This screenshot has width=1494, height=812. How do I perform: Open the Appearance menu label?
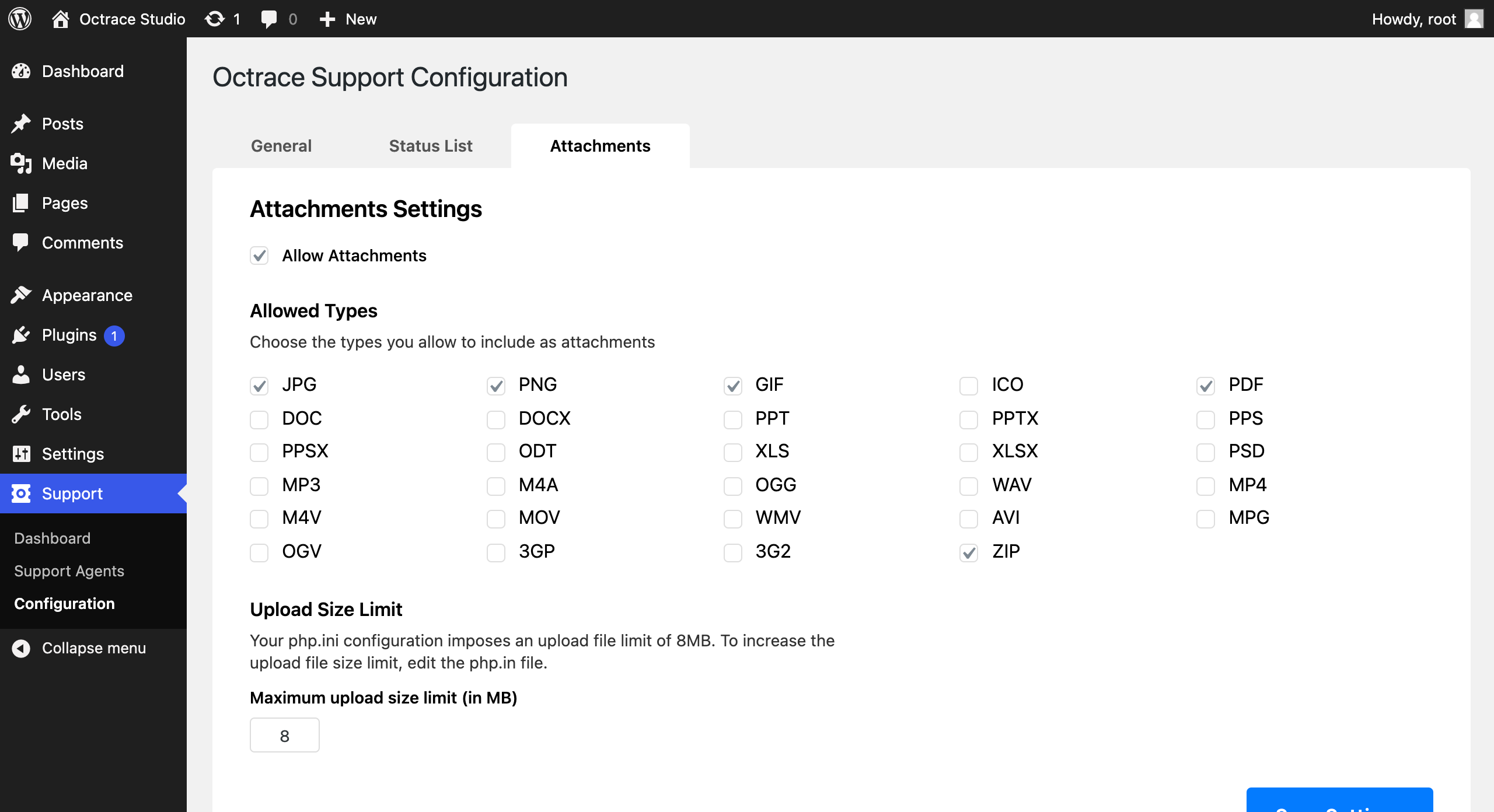point(87,295)
